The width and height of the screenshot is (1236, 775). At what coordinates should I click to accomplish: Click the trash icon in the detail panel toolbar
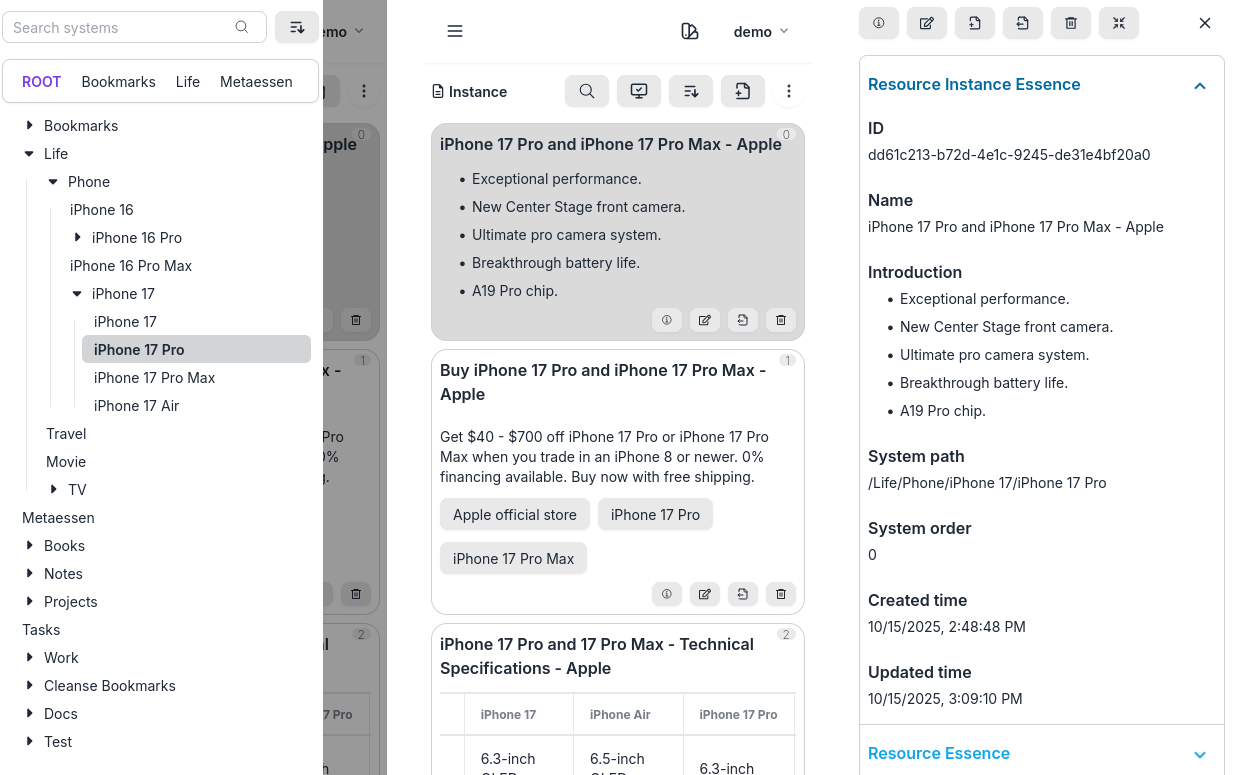coord(1071,23)
